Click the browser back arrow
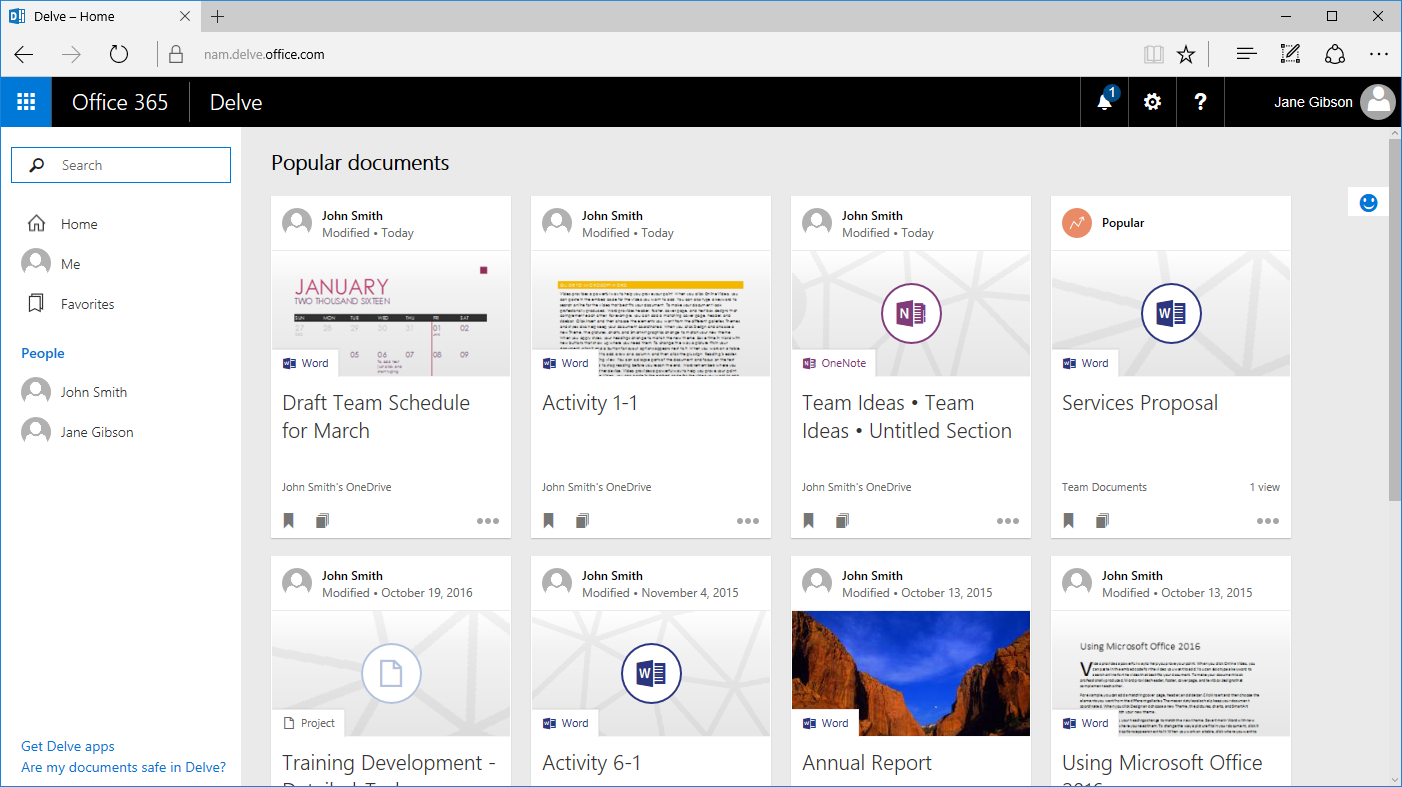This screenshot has height=787, width=1402. click(x=24, y=55)
